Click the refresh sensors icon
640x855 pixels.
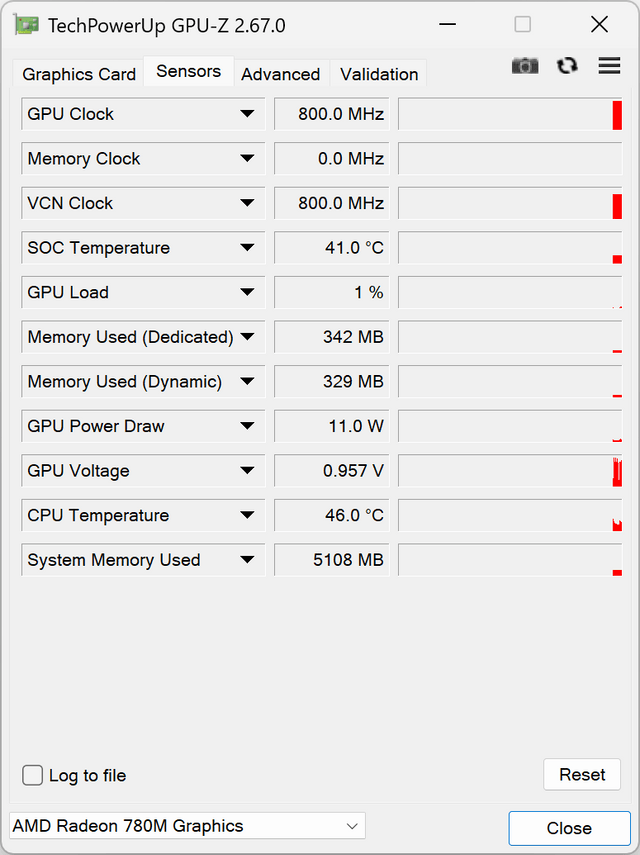[x=567, y=66]
